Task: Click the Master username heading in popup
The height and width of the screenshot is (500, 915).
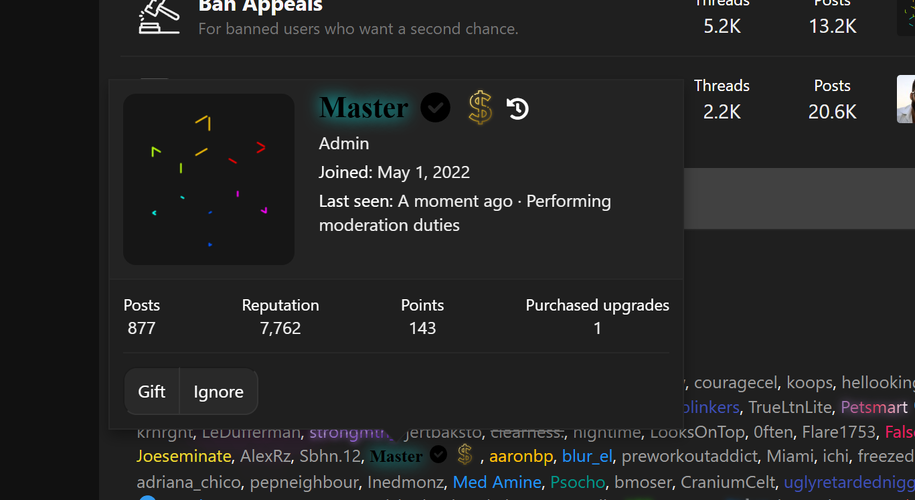Action: [x=364, y=108]
